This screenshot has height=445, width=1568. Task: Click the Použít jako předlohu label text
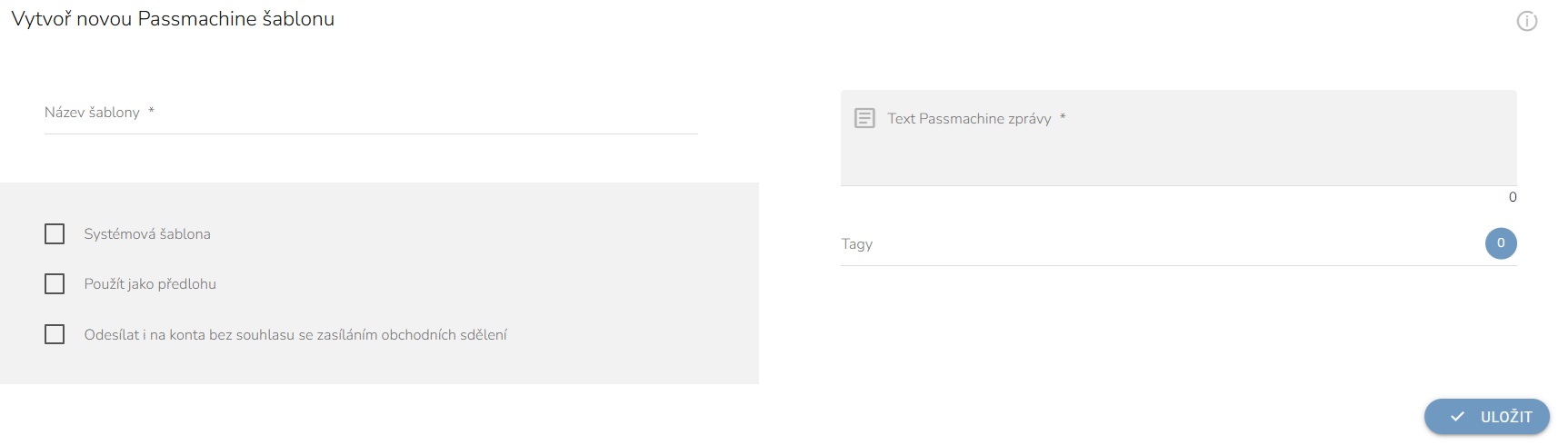[x=150, y=284]
